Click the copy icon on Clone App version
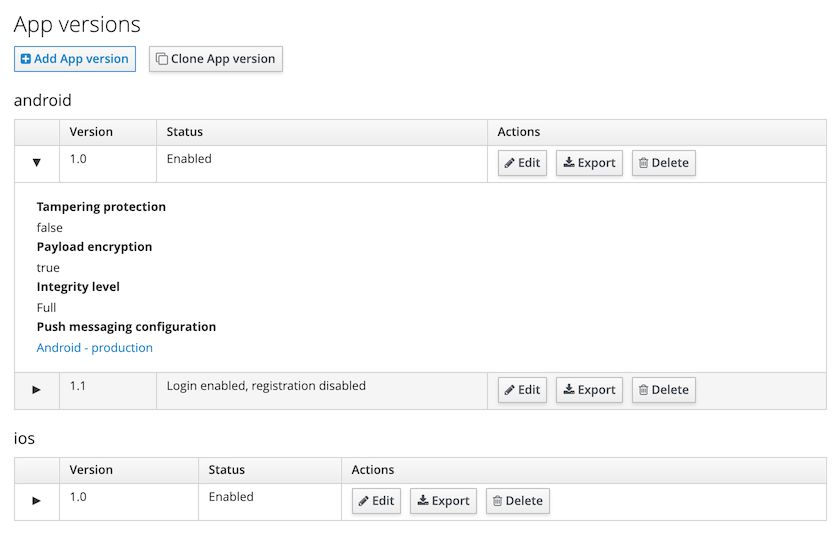The width and height of the screenshot is (840, 533). [162, 59]
